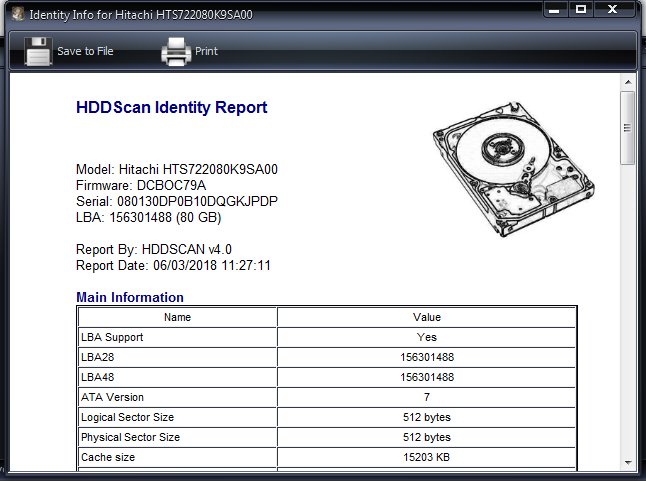Click the vertical scrollbar thumb

point(627,128)
